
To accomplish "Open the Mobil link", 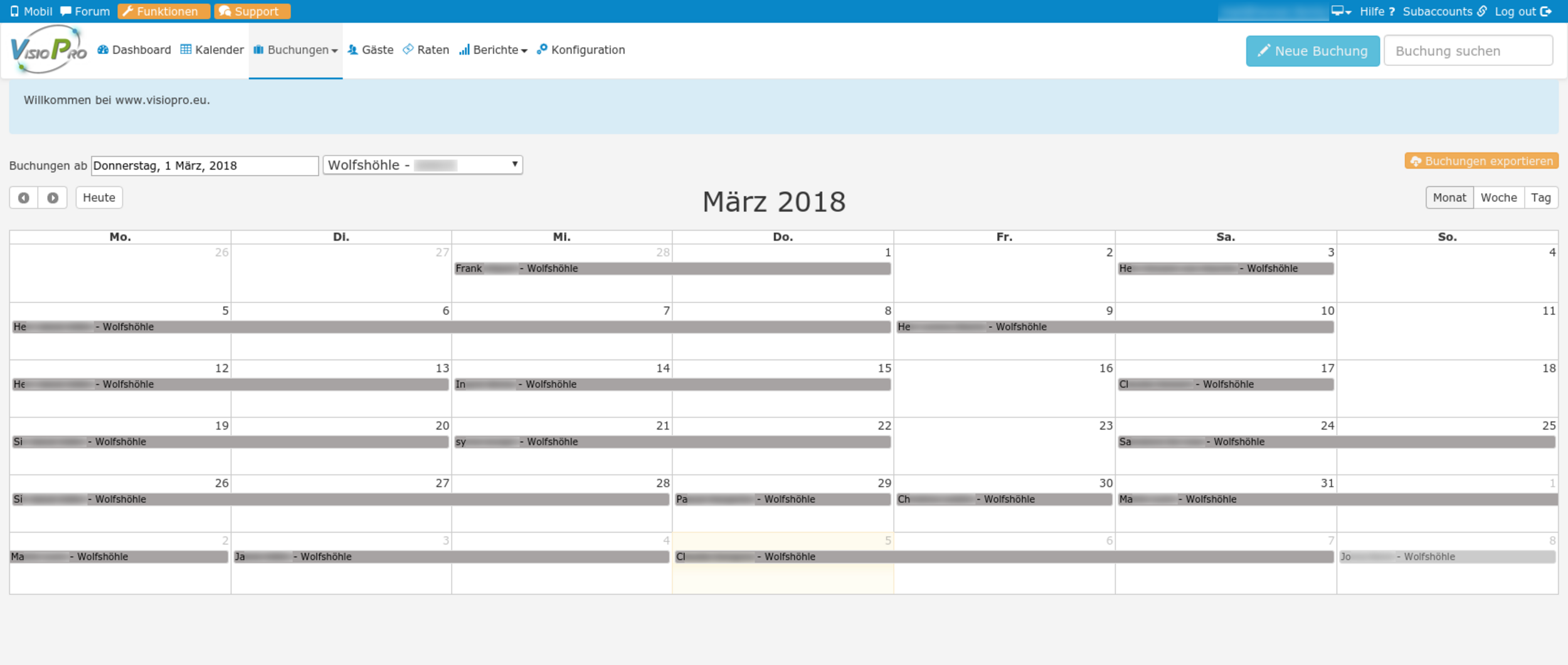I will pyautogui.click(x=31, y=11).
